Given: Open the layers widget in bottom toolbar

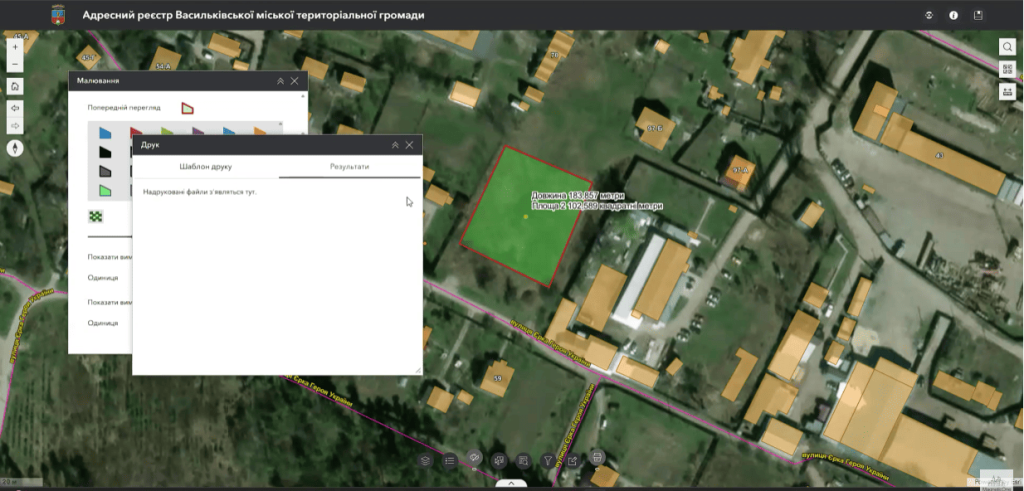Looking at the screenshot, I should pos(425,460).
